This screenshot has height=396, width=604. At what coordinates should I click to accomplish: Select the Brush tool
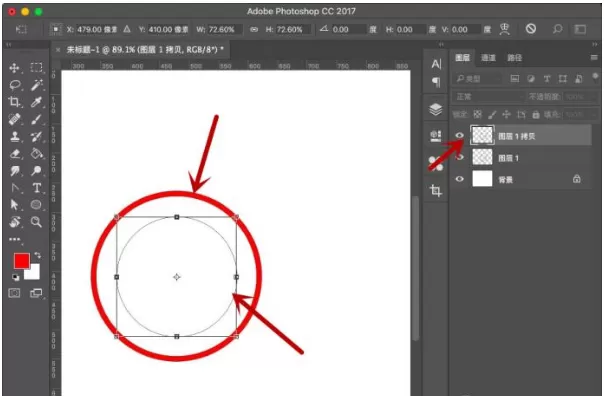coord(37,119)
